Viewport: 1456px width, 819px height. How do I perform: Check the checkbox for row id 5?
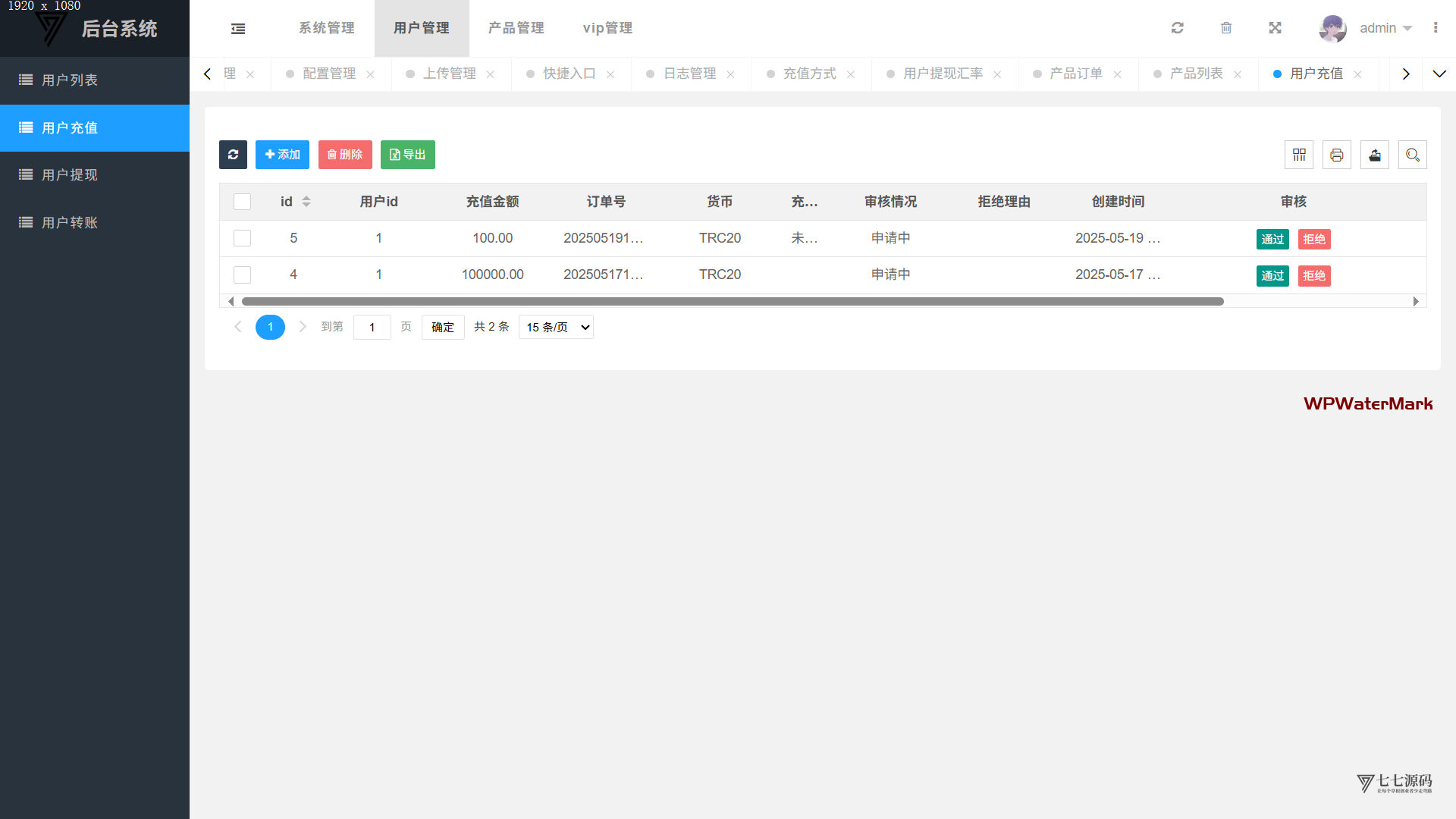243,238
